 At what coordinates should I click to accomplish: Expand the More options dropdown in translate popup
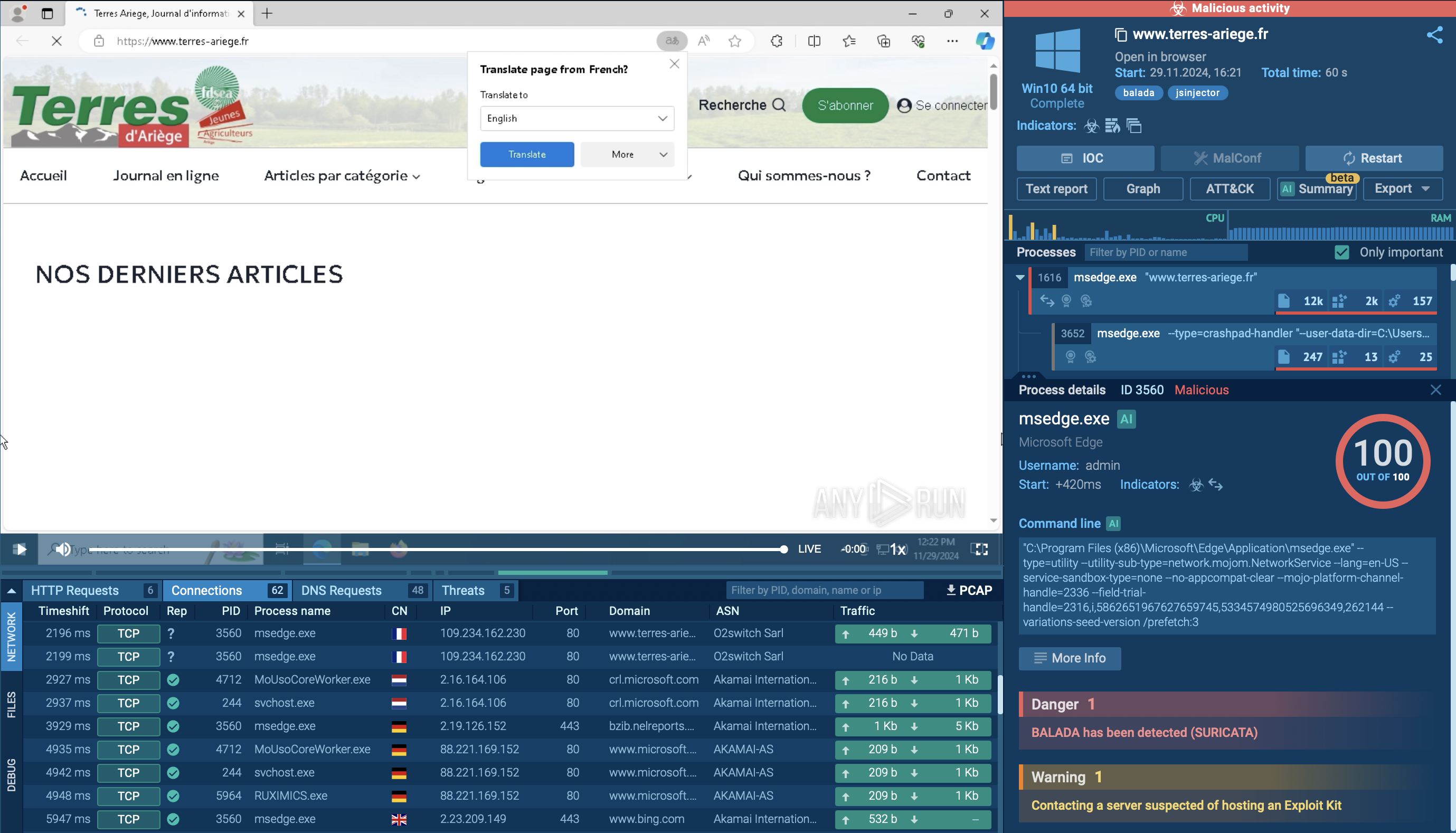click(x=627, y=155)
